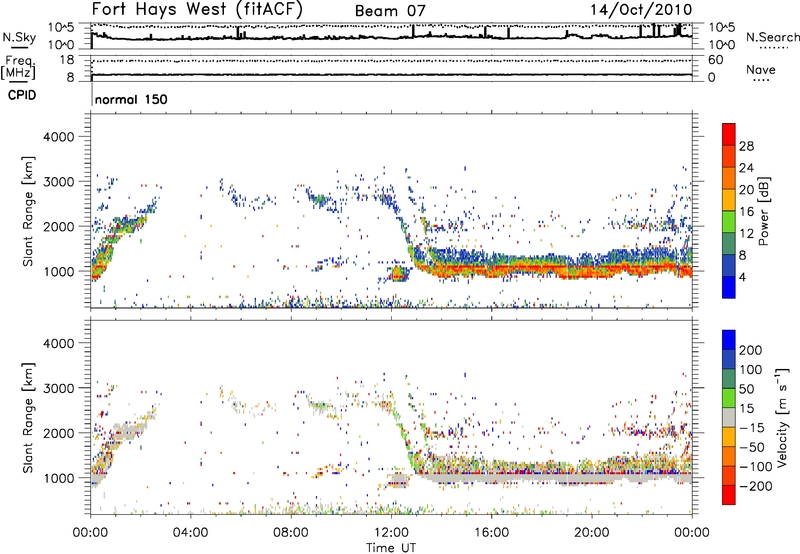Click the '4' tick on Power scale
Viewport: 800px width, 554px height.
742,277
